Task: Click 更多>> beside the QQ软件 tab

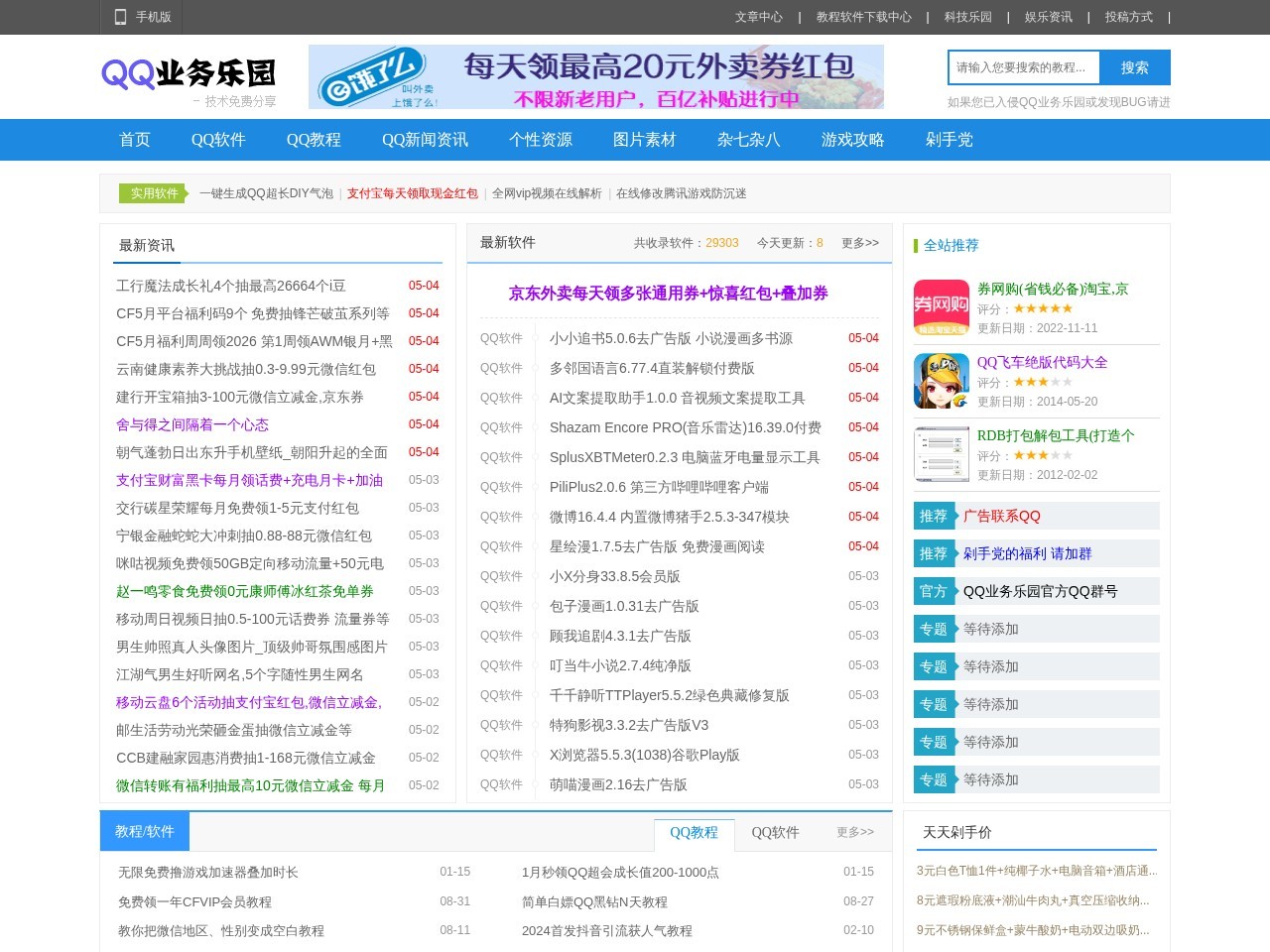Action: click(855, 832)
